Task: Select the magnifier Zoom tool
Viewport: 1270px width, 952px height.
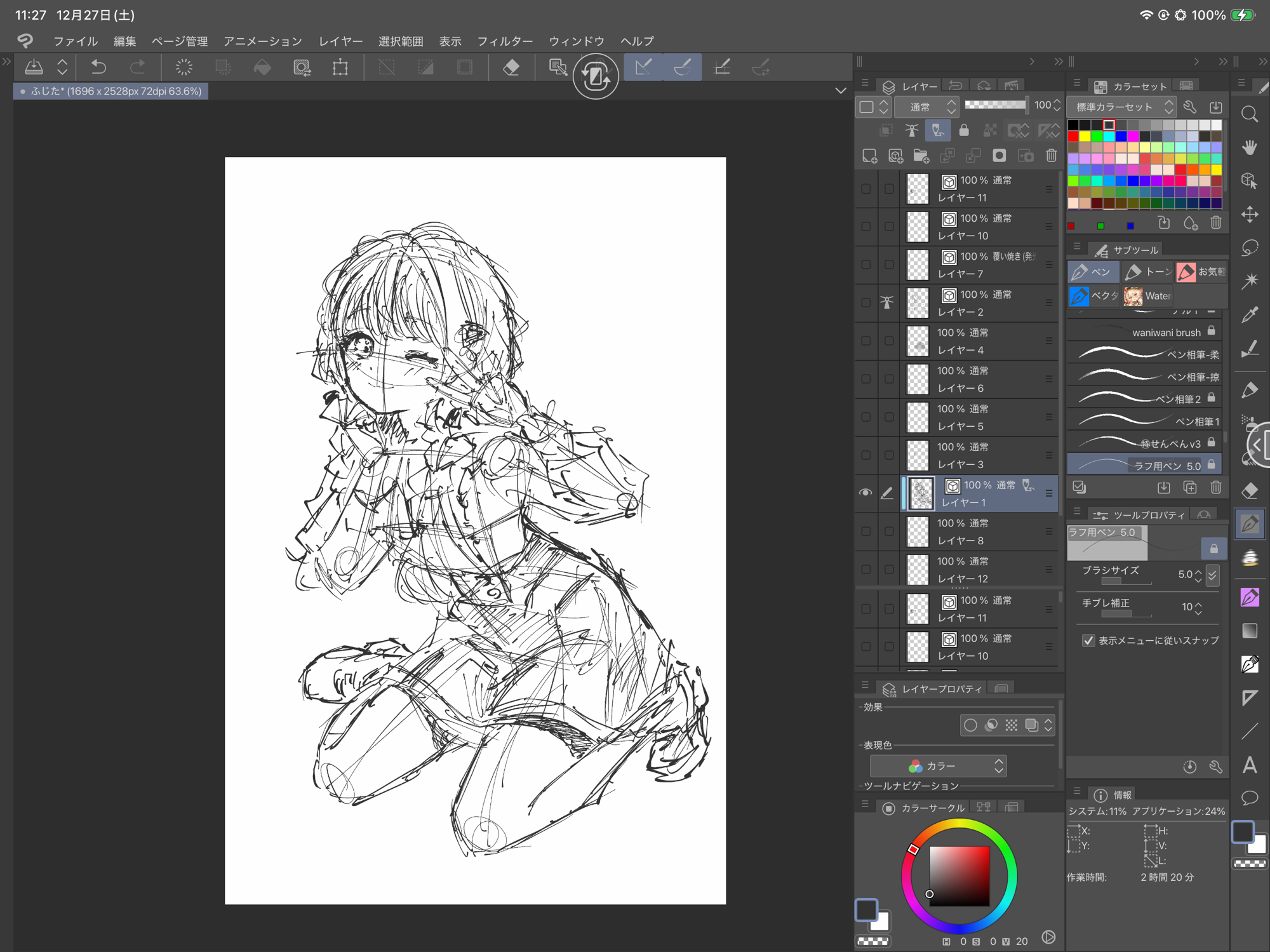Action: [1249, 114]
